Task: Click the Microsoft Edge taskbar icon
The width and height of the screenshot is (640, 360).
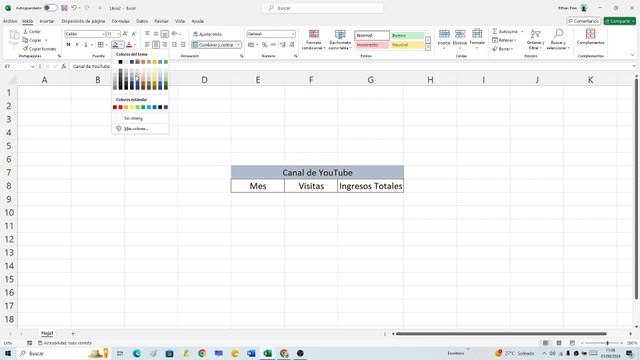Action: click(x=137, y=353)
